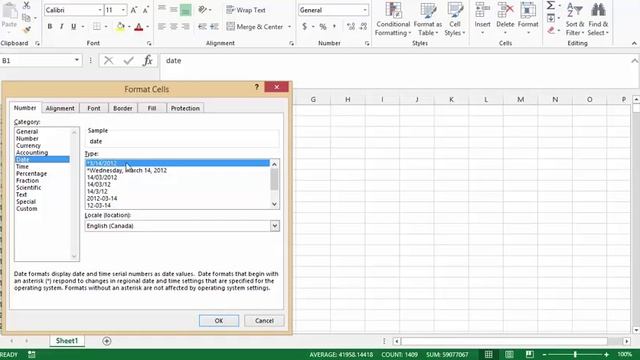Apply Comma Style icon
Image resolution: width=640 pixels, height=360 pixels.
coord(334,27)
